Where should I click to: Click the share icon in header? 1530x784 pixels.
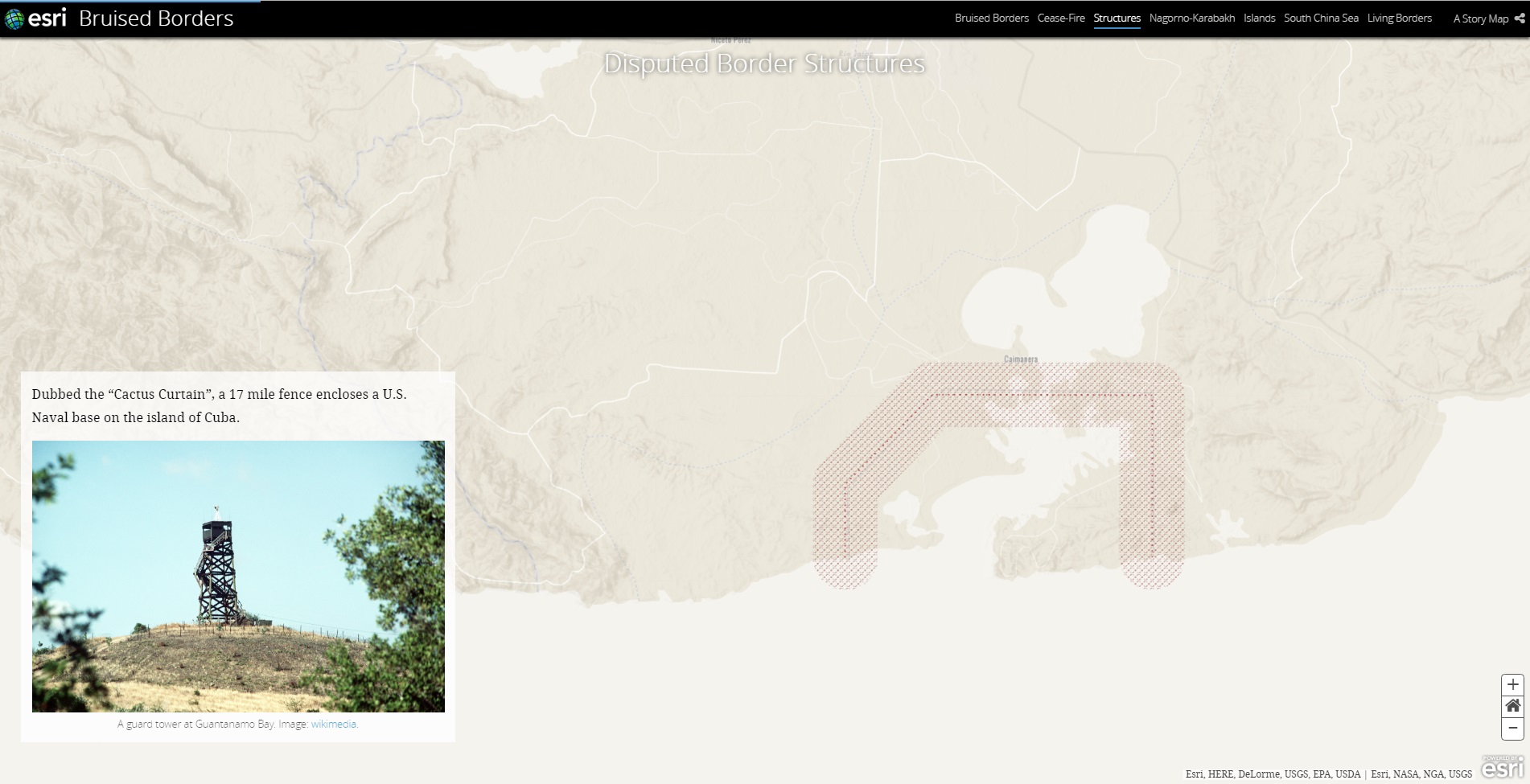point(1519,18)
